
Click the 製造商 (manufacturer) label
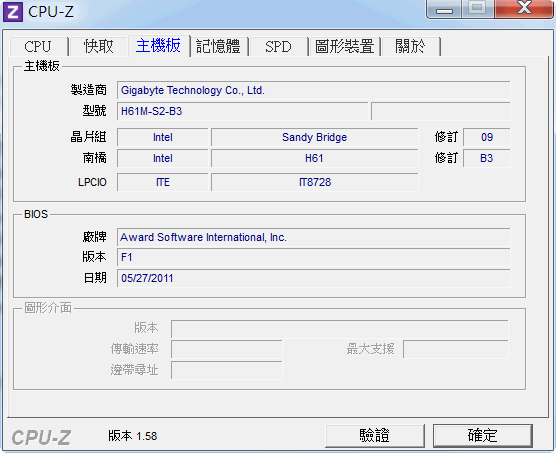coord(89,90)
